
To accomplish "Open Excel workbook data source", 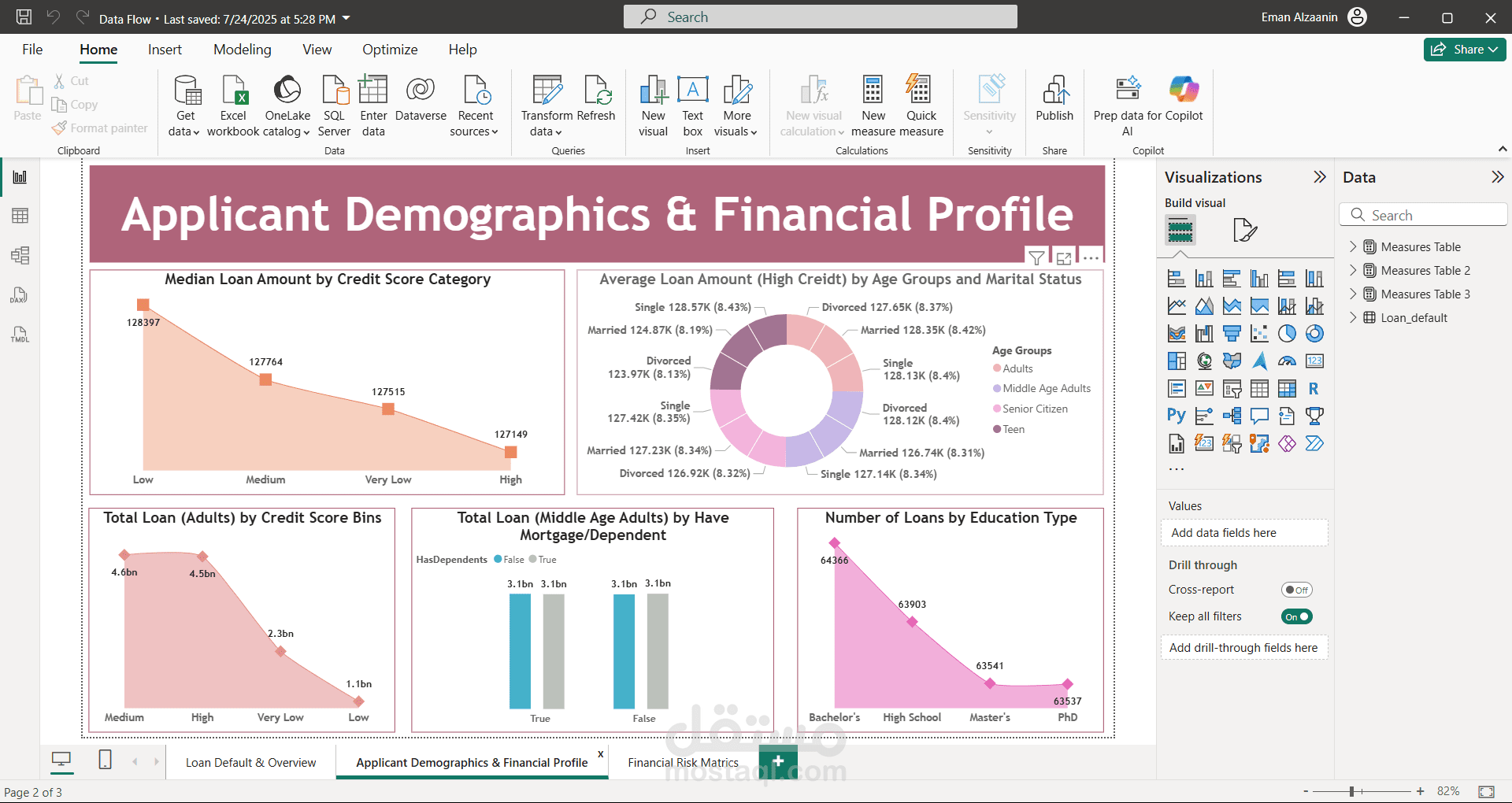I will point(234,91).
